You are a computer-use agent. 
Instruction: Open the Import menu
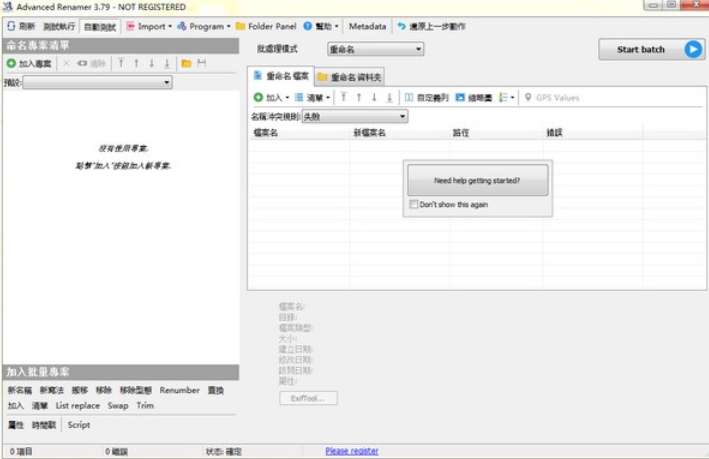[149, 26]
